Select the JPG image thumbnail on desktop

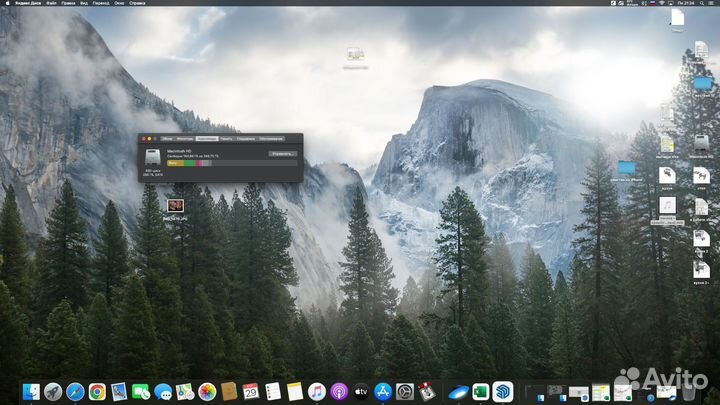175,205
